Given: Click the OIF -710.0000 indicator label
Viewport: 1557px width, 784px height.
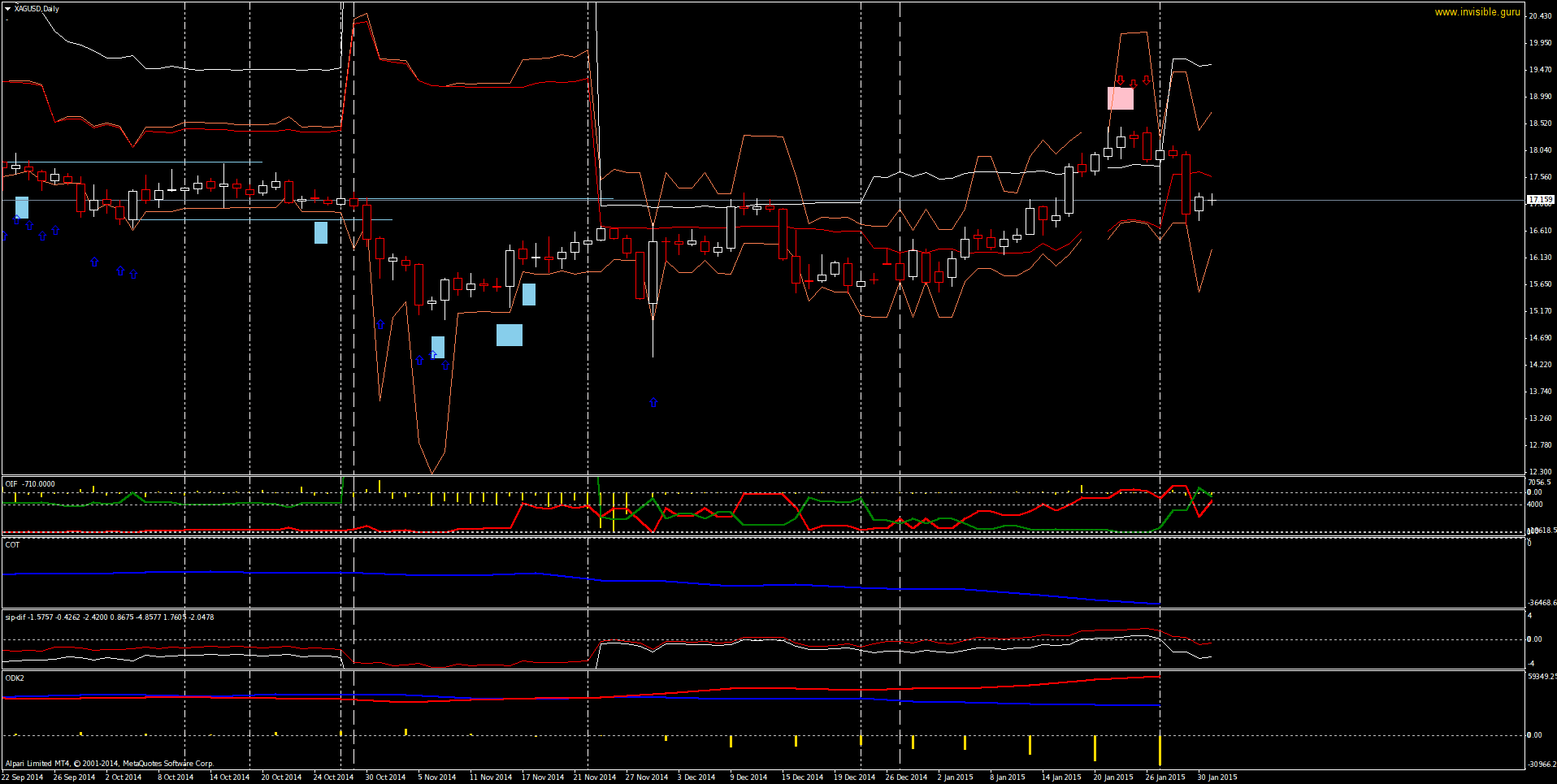Looking at the screenshot, I should coord(30,484).
